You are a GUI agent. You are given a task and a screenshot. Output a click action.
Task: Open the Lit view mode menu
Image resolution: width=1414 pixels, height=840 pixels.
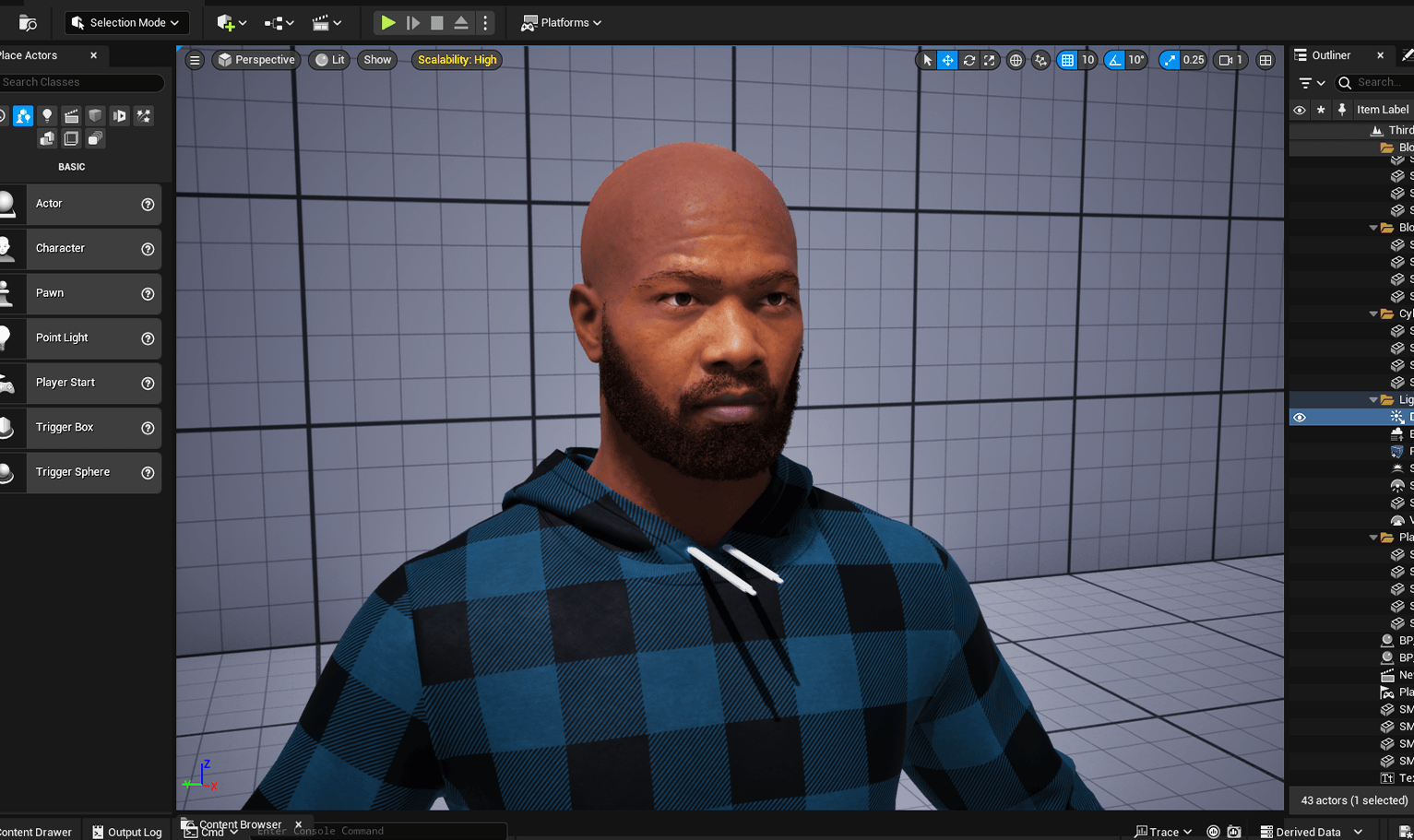(x=329, y=60)
